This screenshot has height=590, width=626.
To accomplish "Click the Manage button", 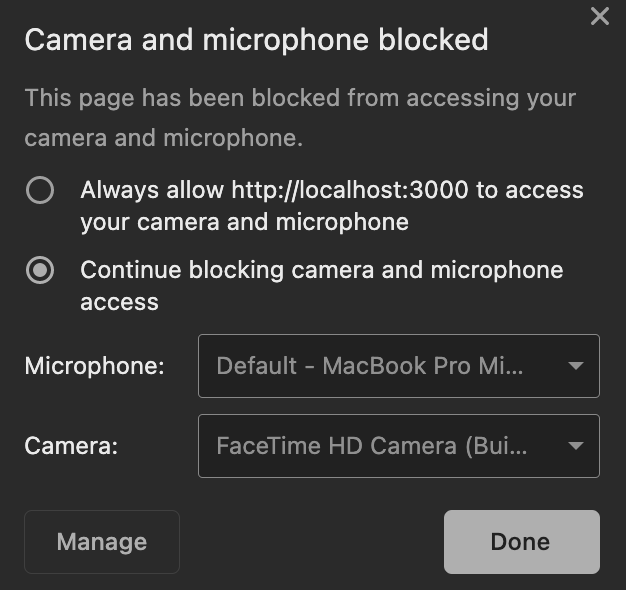I will click(x=102, y=542).
